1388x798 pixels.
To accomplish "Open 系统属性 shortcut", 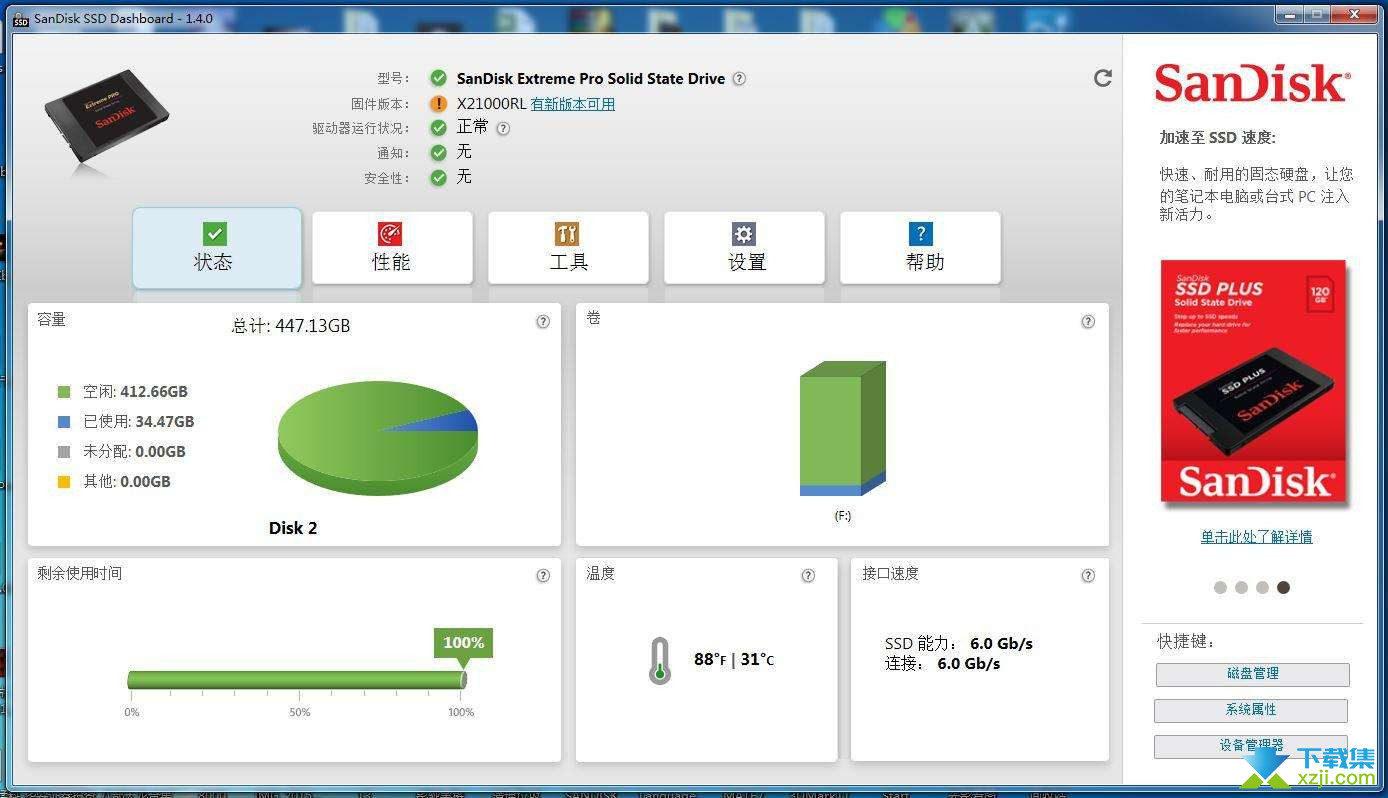I will pos(1251,710).
